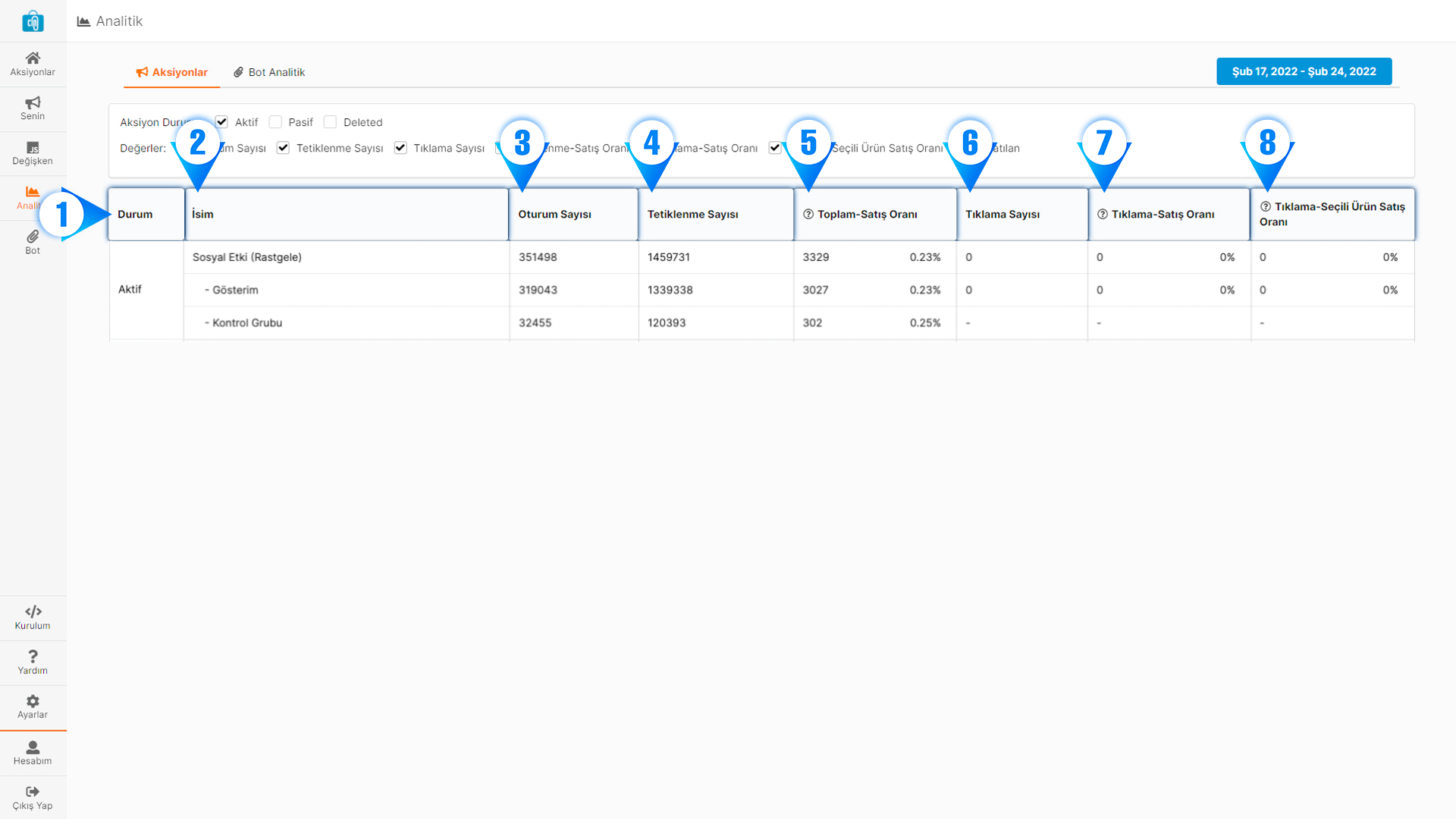Open Ayarlar gear icon
The image size is (1456, 819).
point(33,701)
